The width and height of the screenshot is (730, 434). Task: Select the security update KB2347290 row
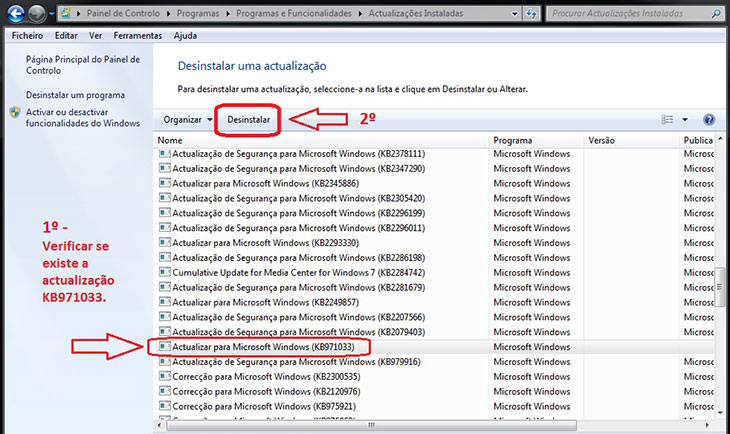434,169
